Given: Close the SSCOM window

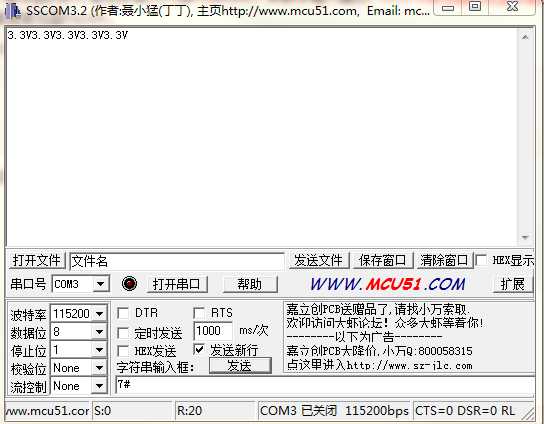Looking at the screenshot, I should [x=512, y=7].
